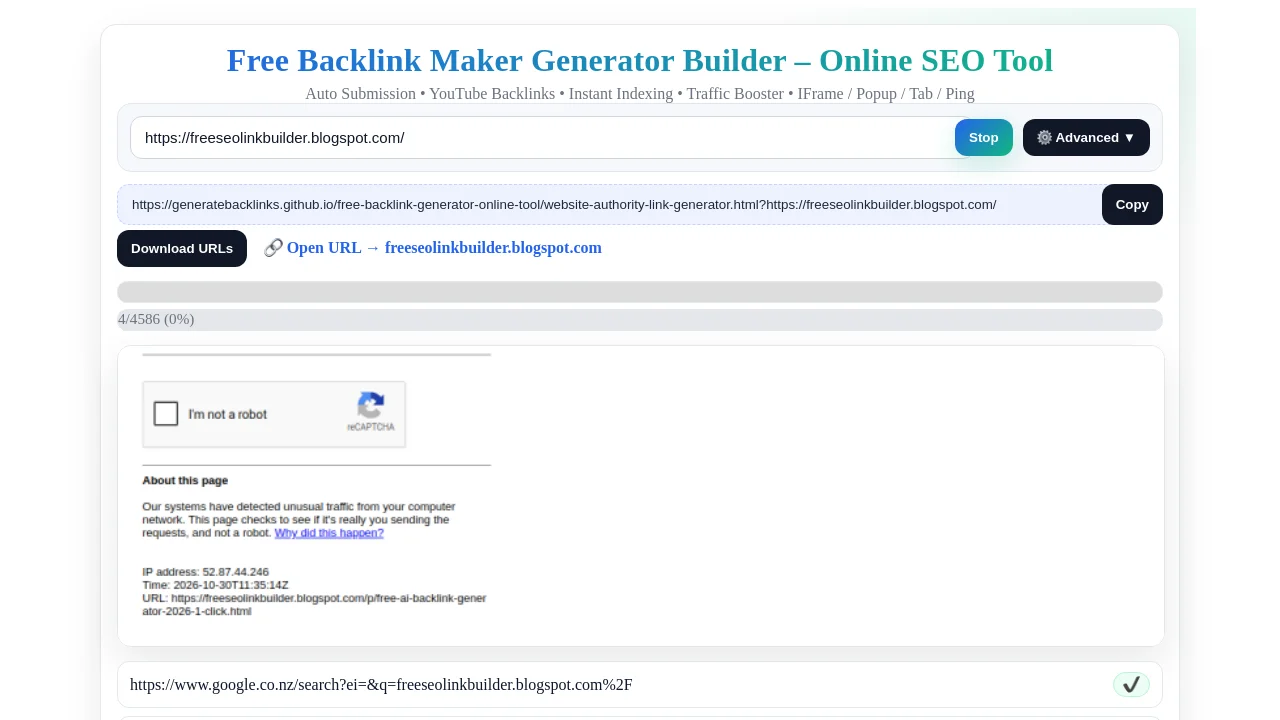Click the generated backlink URL field
The height and width of the screenshot is (720, 1280).
[610, 205]
